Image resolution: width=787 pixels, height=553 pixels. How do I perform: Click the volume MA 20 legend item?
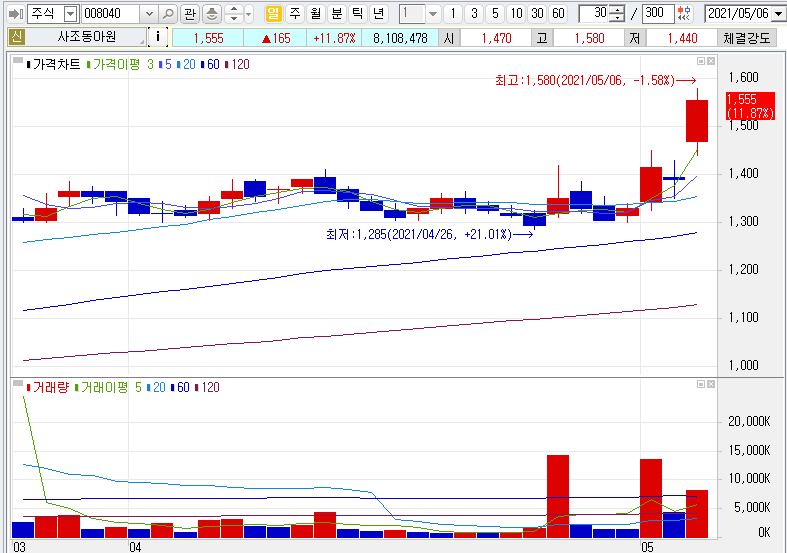156,387
